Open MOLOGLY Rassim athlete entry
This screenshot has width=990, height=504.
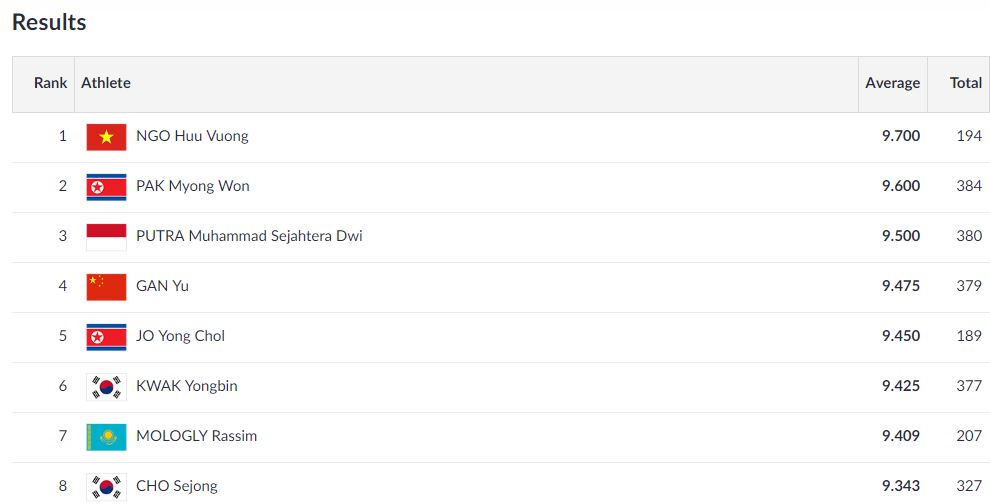tap(196, 435)
